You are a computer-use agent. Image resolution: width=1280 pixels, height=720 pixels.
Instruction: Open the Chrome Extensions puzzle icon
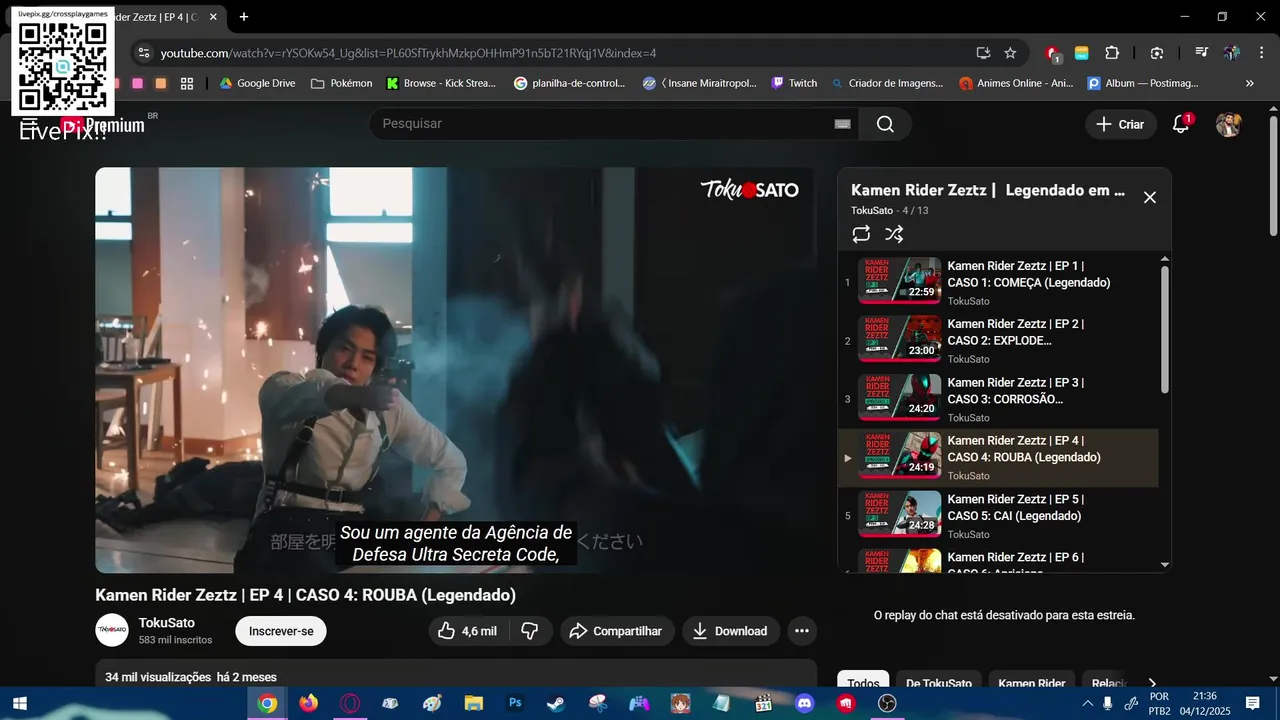point(1112,53)
